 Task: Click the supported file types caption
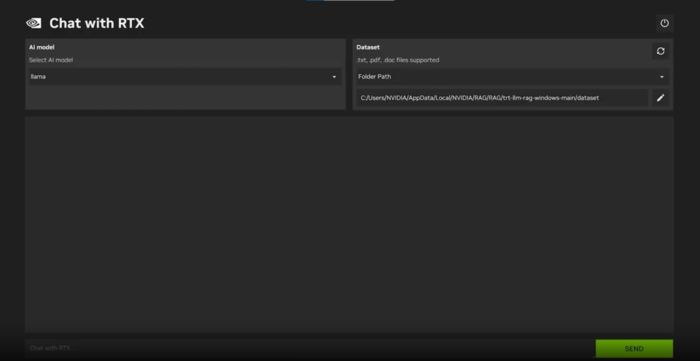coord(398,60)
